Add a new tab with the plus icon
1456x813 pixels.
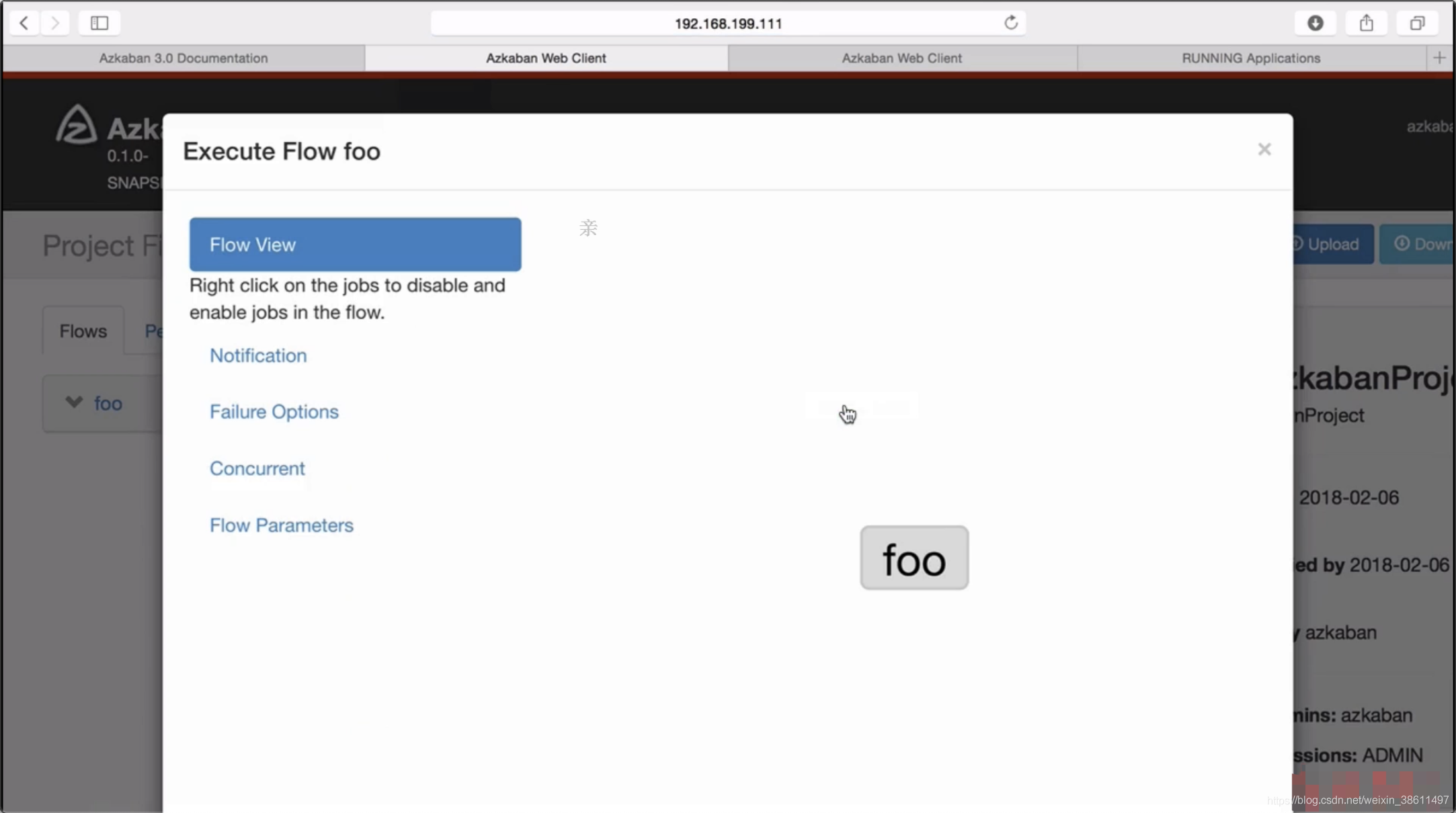coord(1439,58)
